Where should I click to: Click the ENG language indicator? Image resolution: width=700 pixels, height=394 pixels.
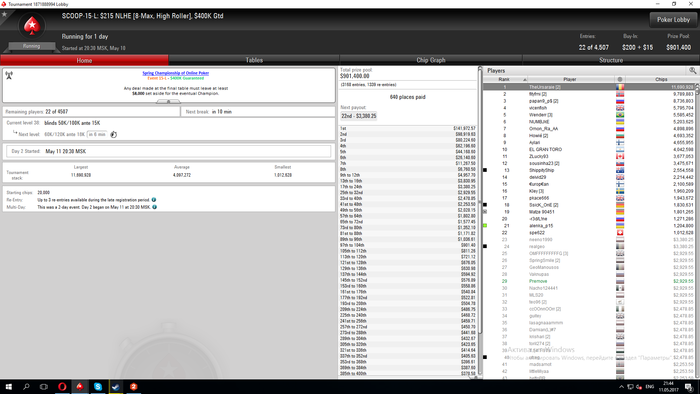point(650,387)
